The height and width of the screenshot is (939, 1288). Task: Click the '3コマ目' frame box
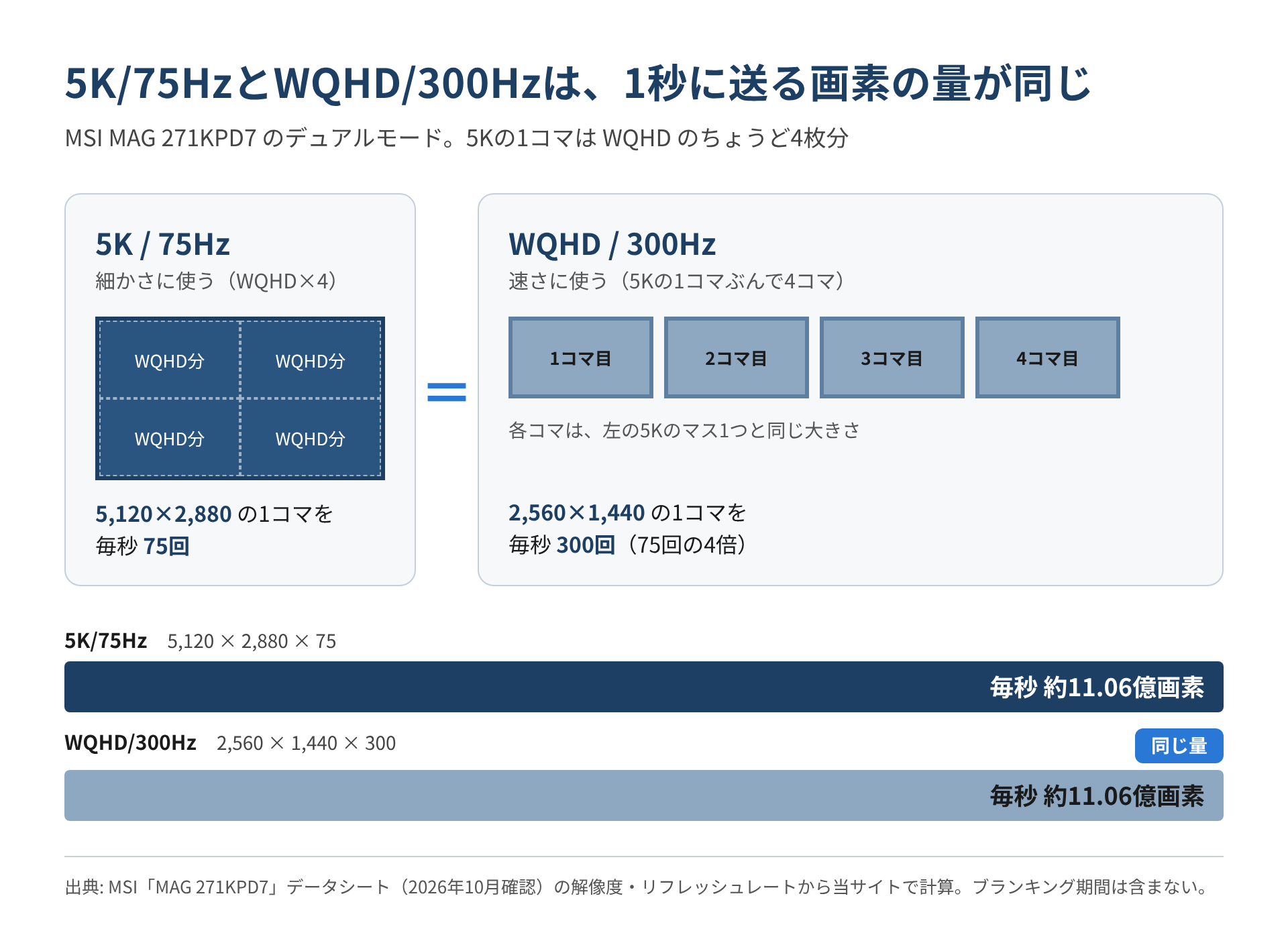coord(892,357)
